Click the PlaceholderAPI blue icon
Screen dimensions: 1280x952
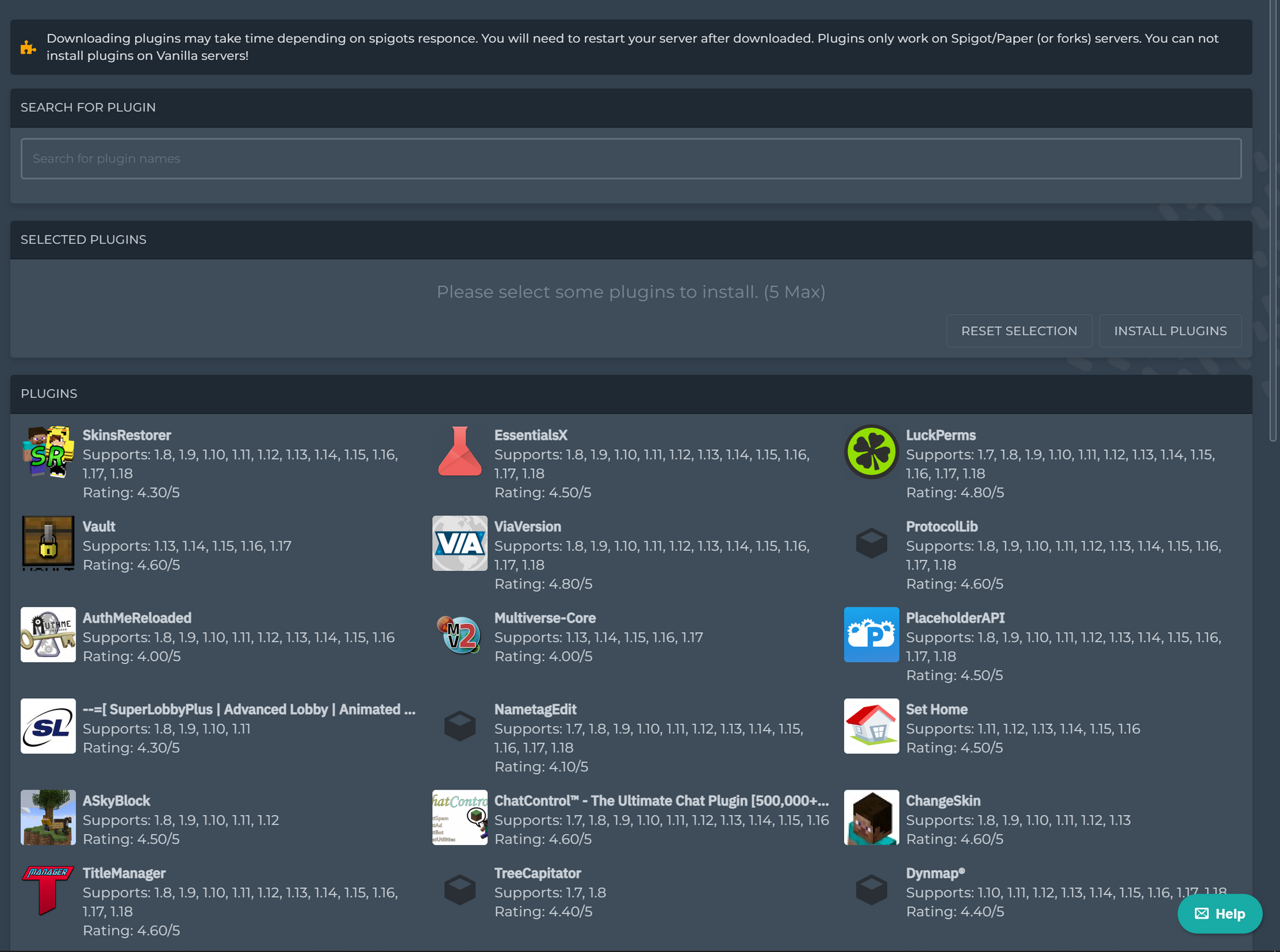click(871, 635)
